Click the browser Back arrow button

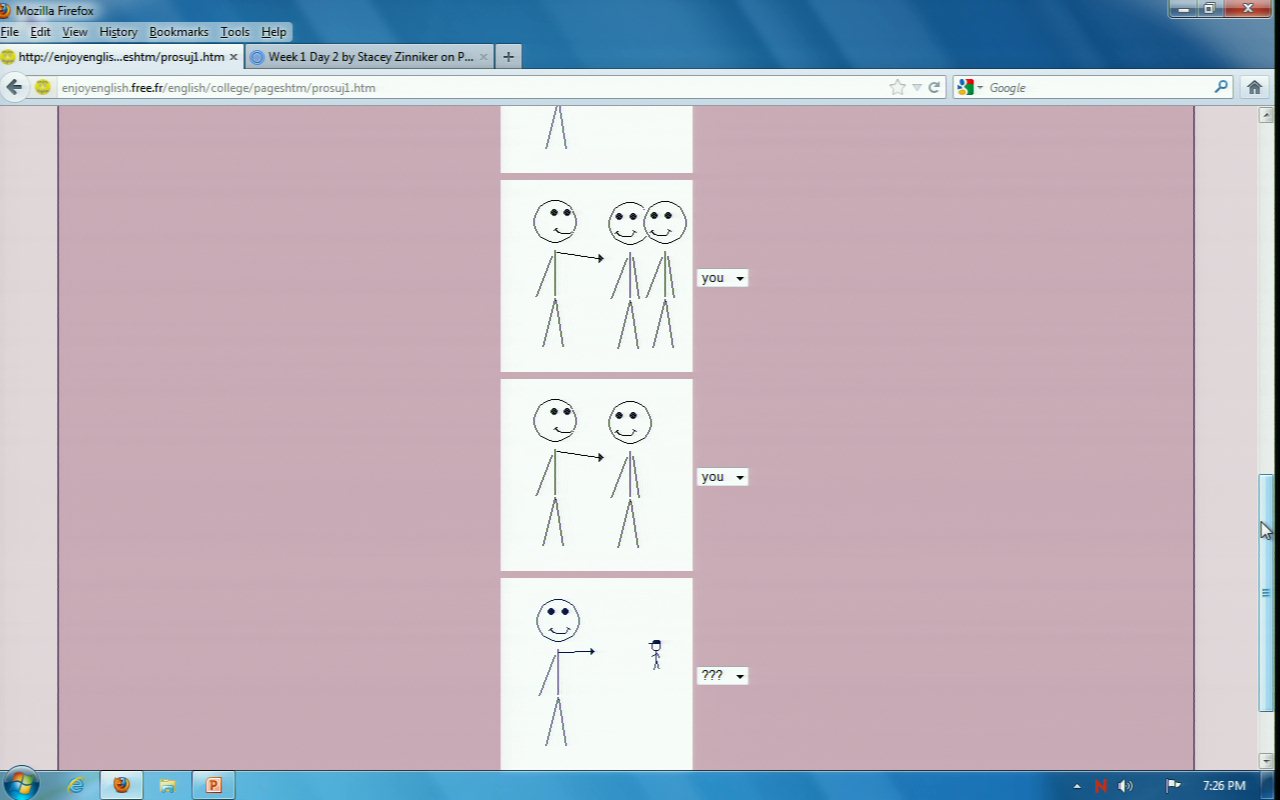[x=14, y=87]
